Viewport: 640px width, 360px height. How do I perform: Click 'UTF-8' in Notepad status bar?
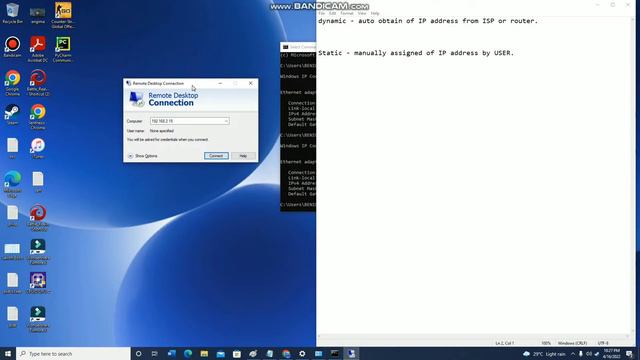[x=603, y=343]
